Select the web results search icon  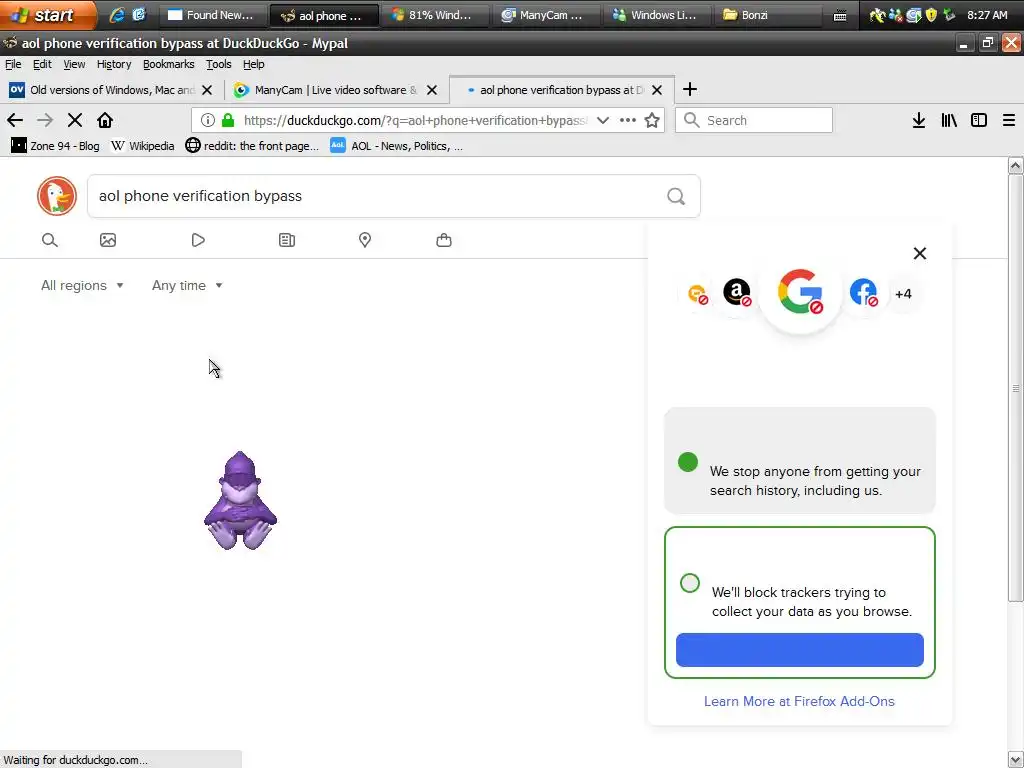(50, 240)
